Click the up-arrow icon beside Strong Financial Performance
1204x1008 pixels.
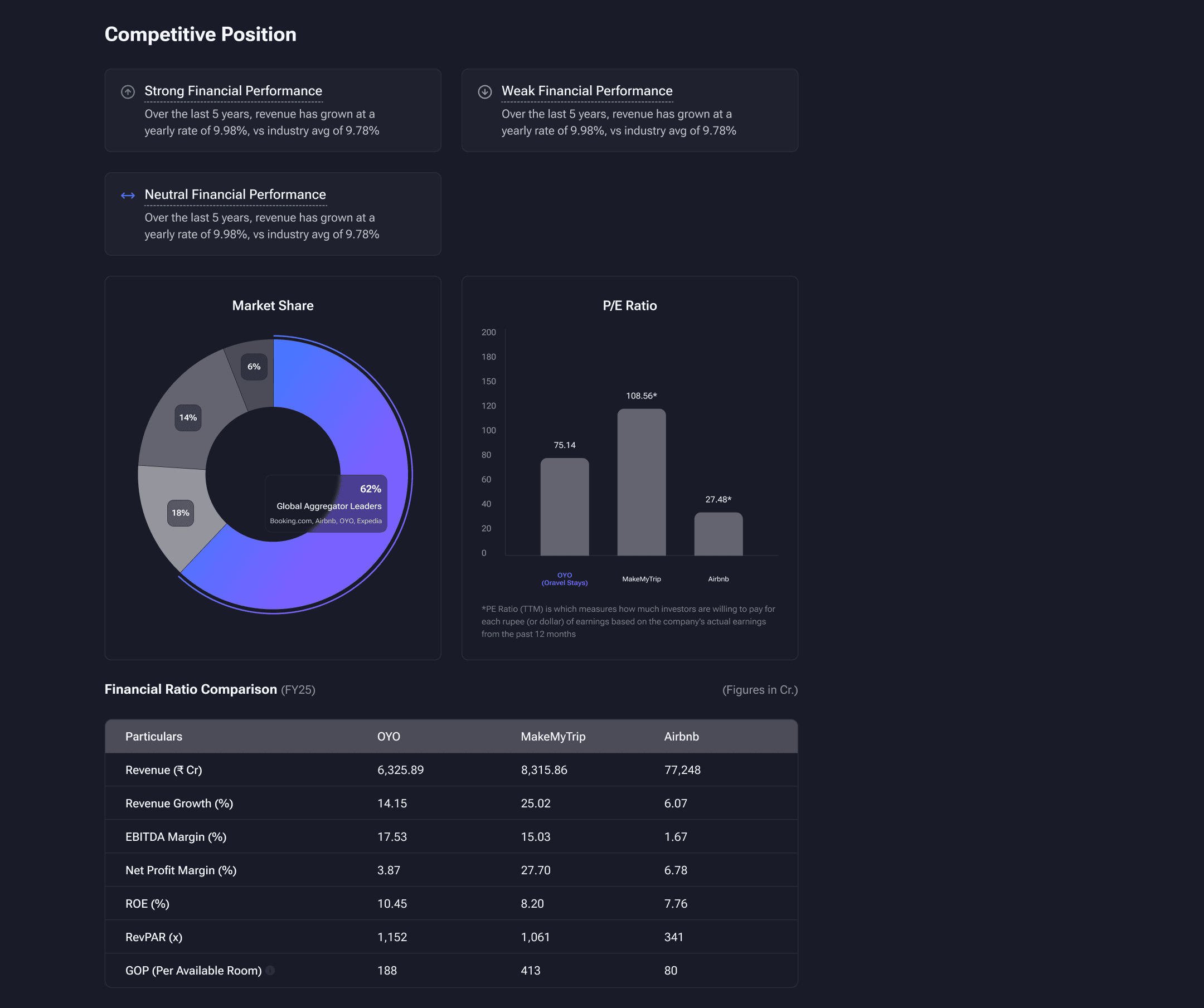[x=128, y=92]
